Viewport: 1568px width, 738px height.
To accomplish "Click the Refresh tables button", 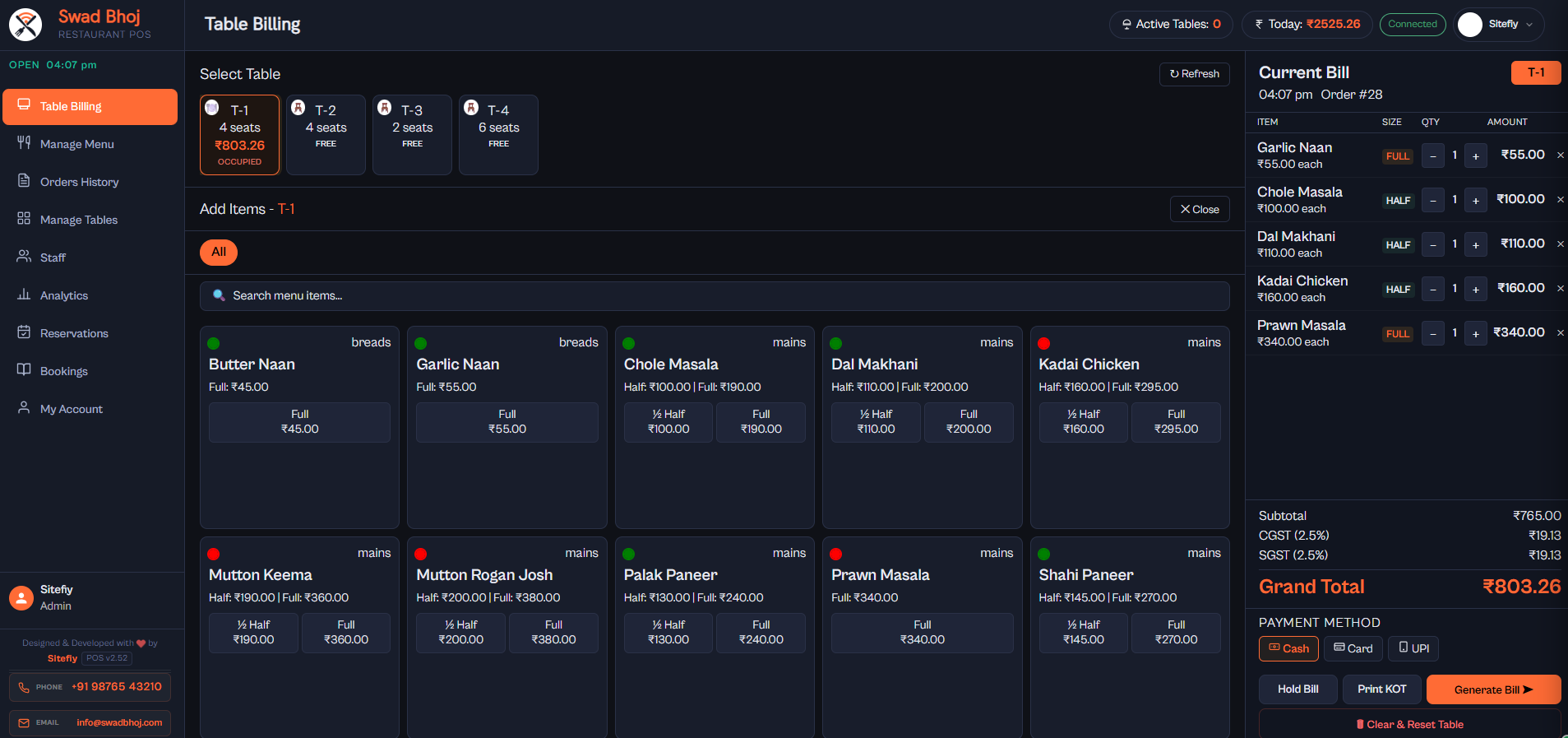I will [1194, 74].
